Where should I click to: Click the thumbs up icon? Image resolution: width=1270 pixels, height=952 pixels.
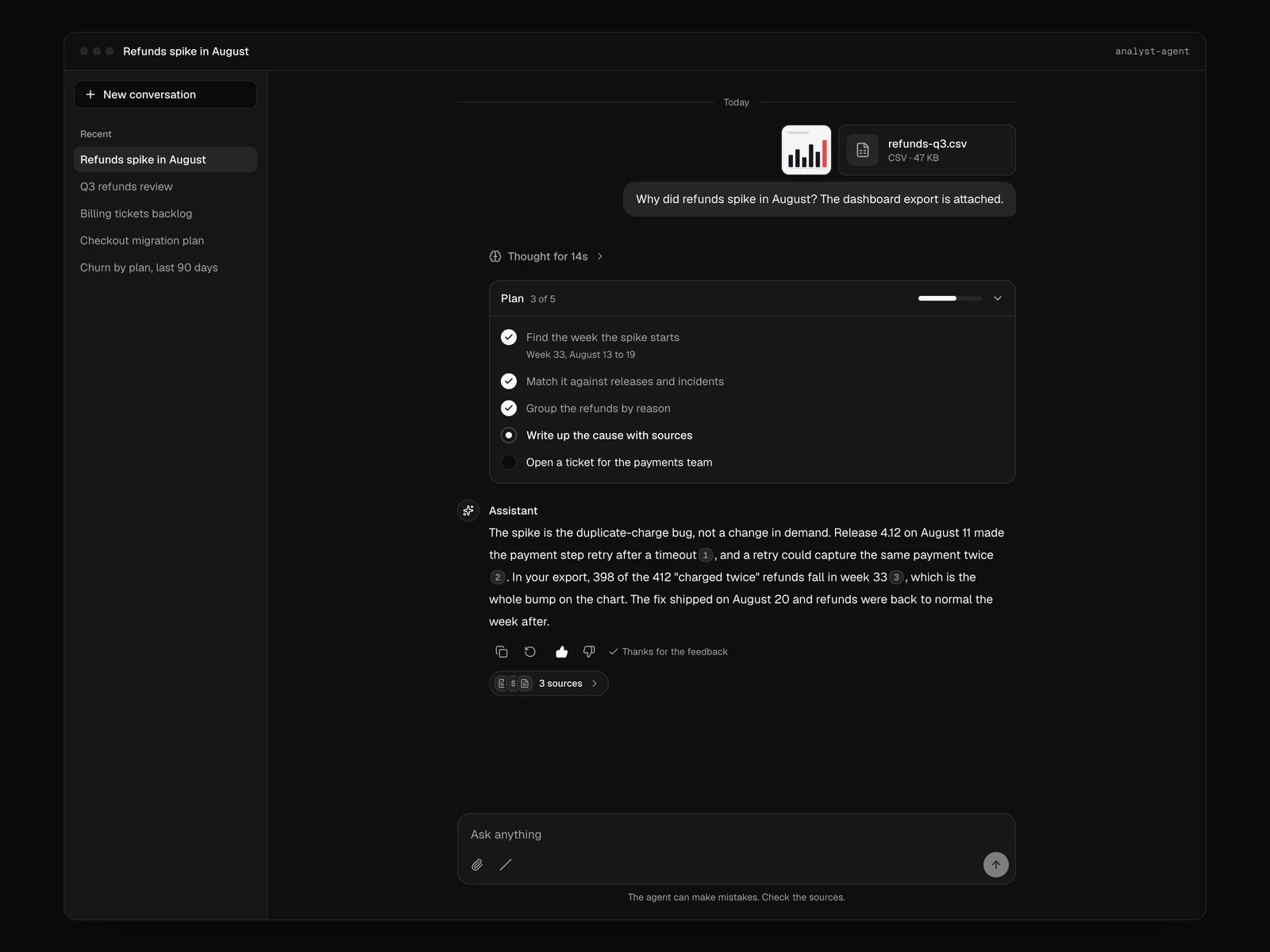(x=561, y=652)
